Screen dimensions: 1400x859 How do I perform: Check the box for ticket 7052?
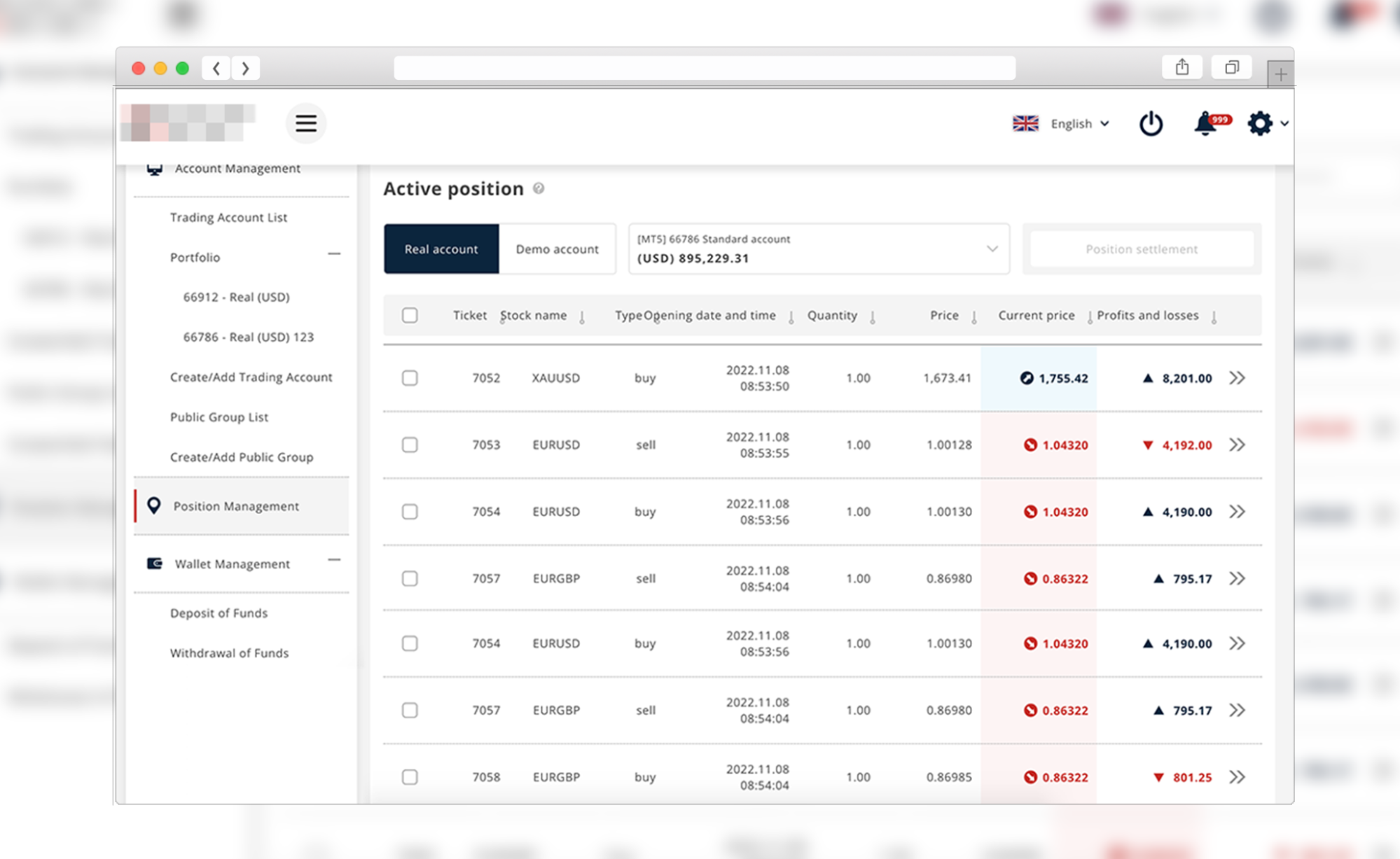tap(410, 378)
